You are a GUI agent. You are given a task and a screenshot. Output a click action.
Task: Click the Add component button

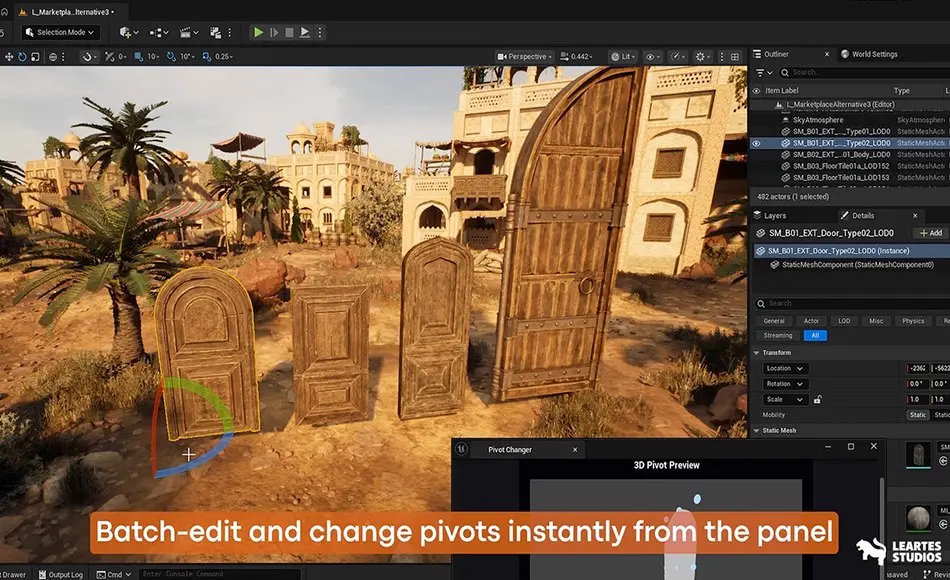pos(931,233)
